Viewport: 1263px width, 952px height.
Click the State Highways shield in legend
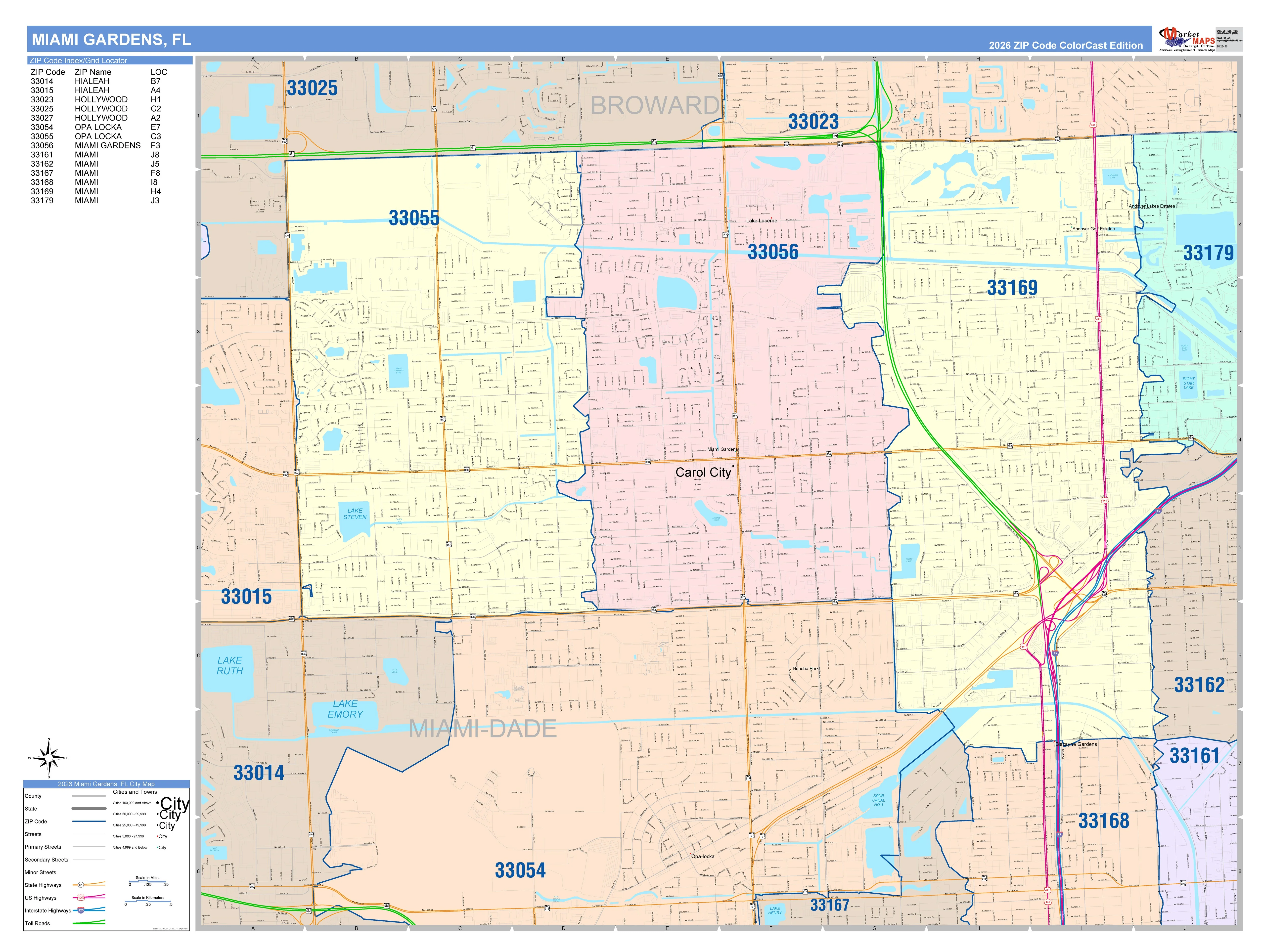pyautogui.click(x=81, y=885)
